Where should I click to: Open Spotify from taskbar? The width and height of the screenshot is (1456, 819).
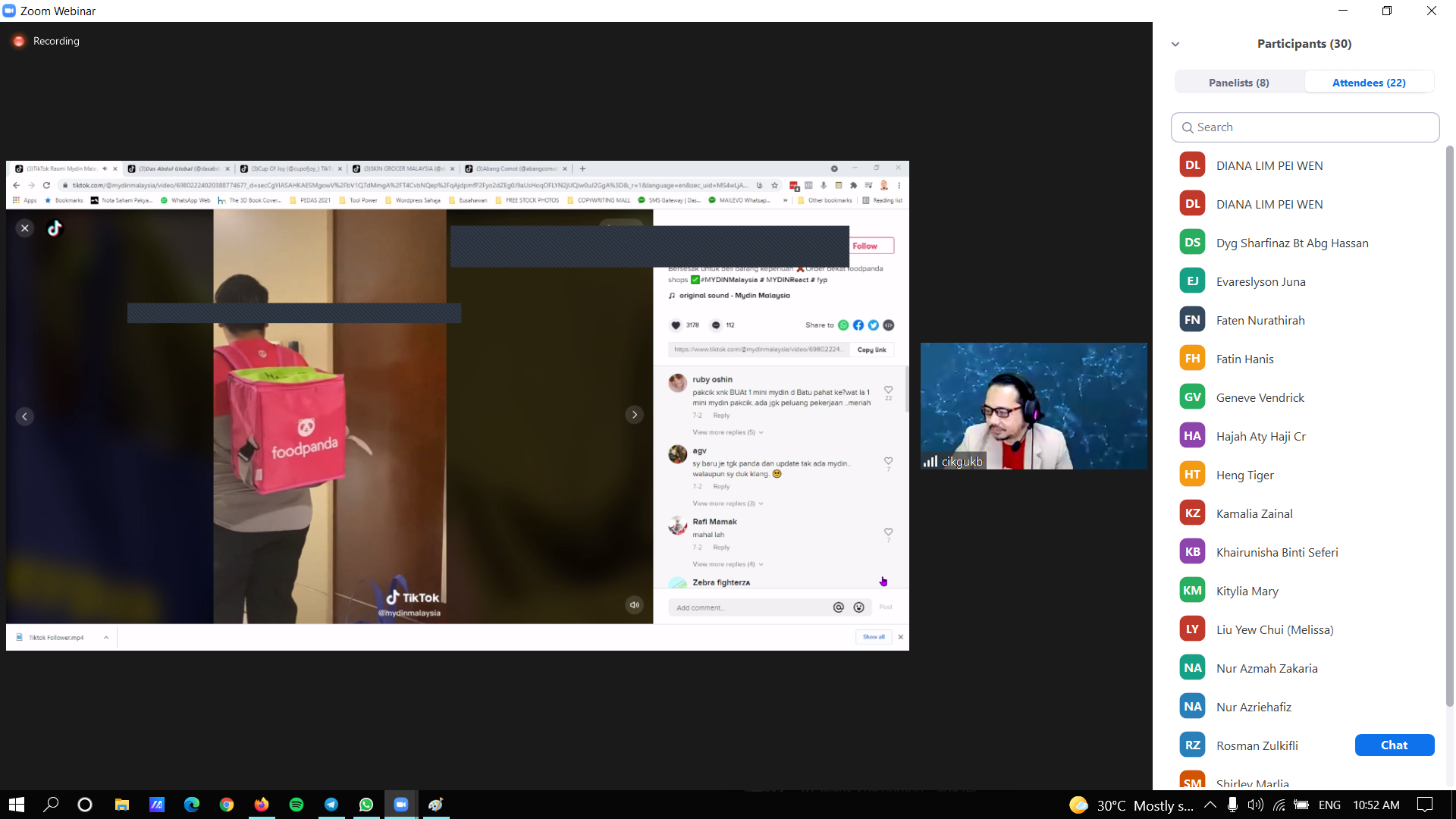click(x=297, y=805)
